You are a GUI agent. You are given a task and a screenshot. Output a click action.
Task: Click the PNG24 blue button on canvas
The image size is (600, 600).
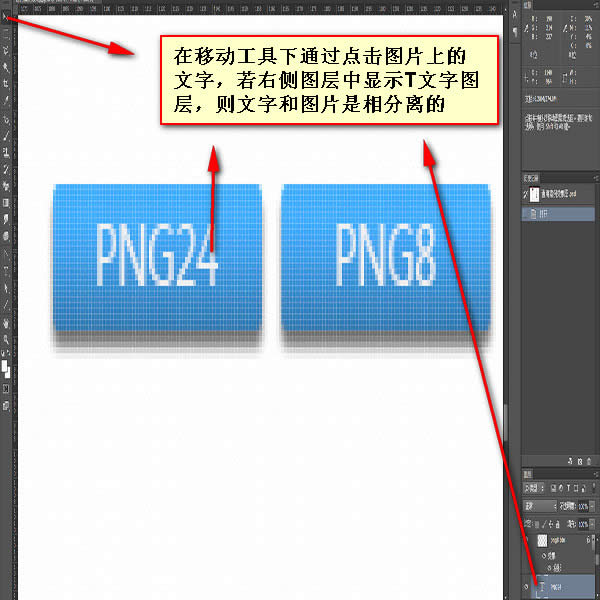click(157, 255)
